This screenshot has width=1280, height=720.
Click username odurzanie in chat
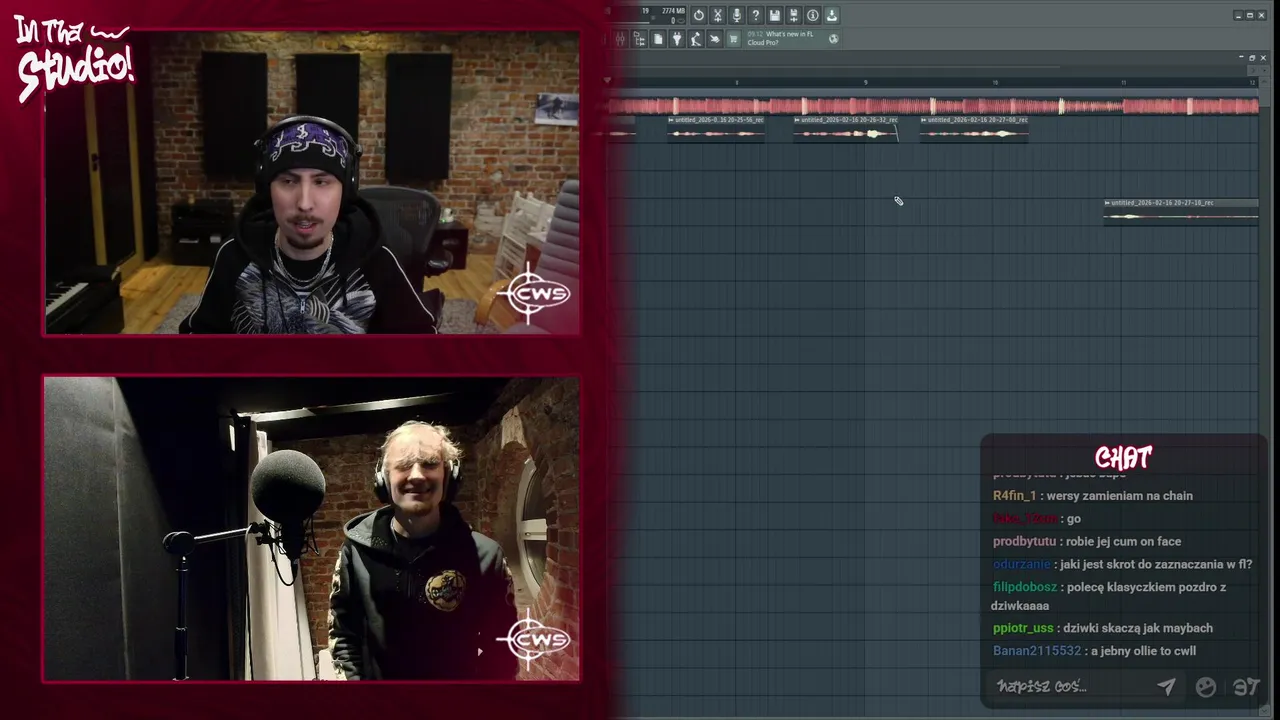pyautogui.click(x=1021, y=564)
